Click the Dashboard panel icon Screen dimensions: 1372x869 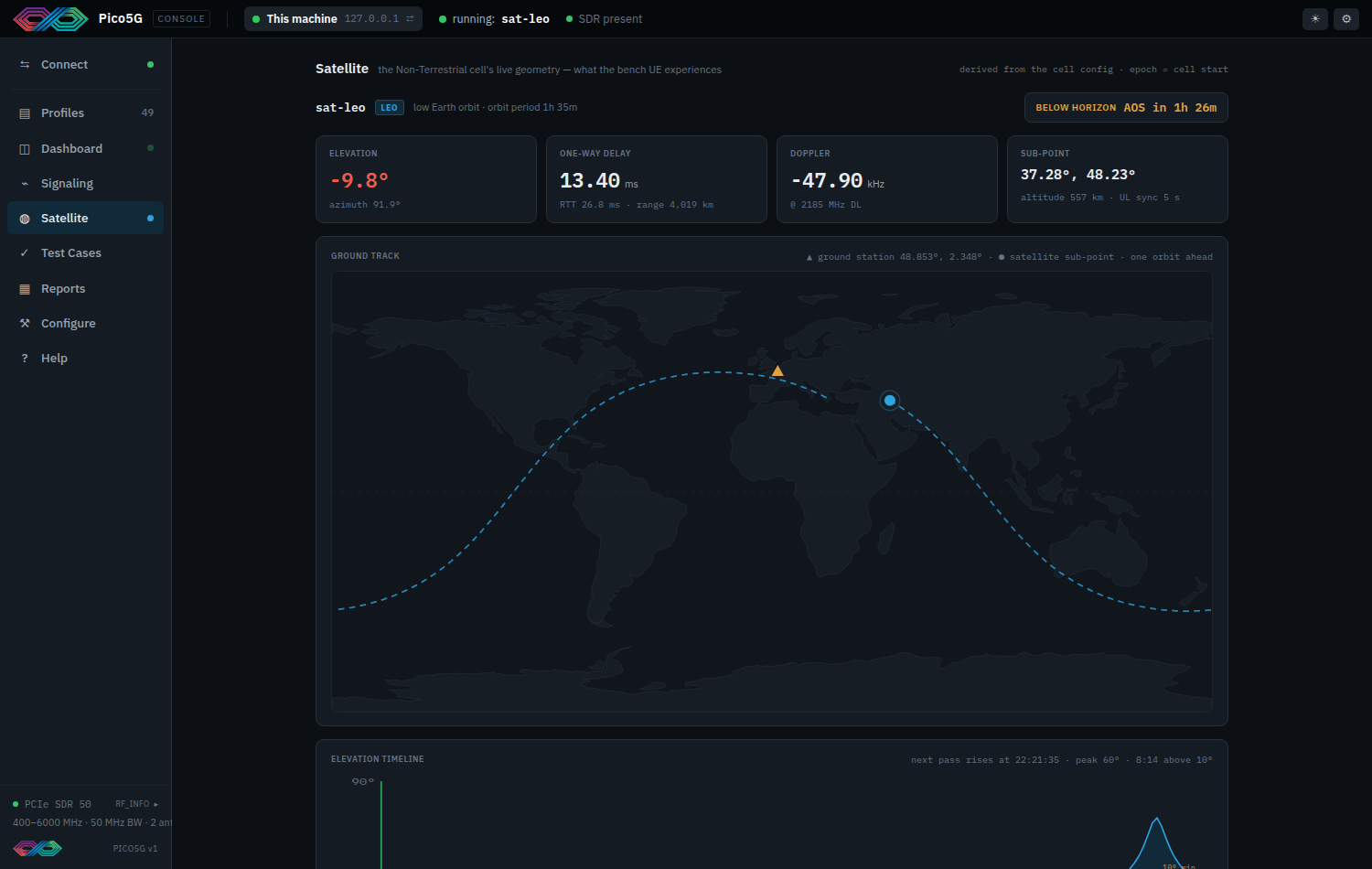pyautogui.click(x=25, y=148)
